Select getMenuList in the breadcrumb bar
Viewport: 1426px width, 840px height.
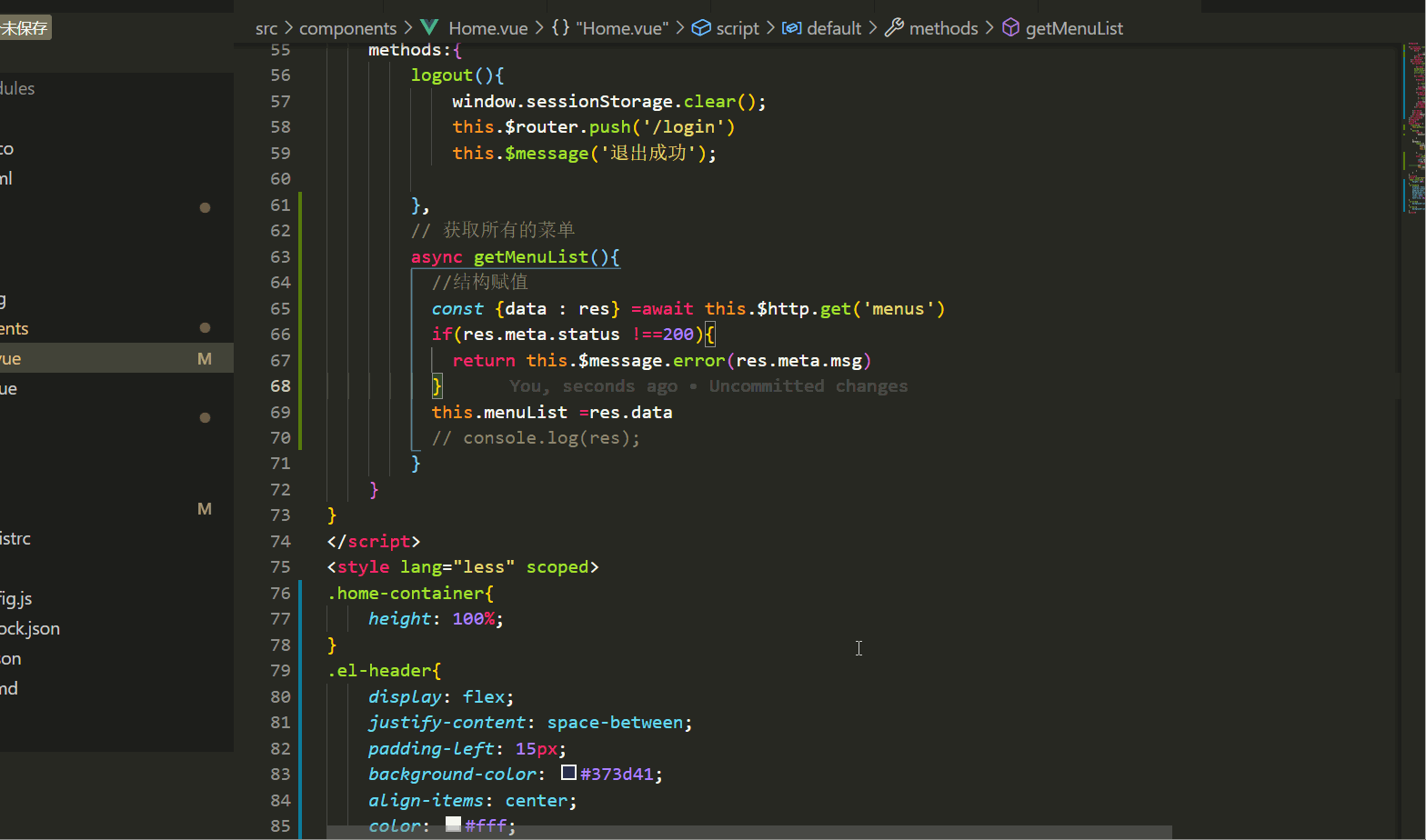pyautogui.click(x=1074, y=28)
